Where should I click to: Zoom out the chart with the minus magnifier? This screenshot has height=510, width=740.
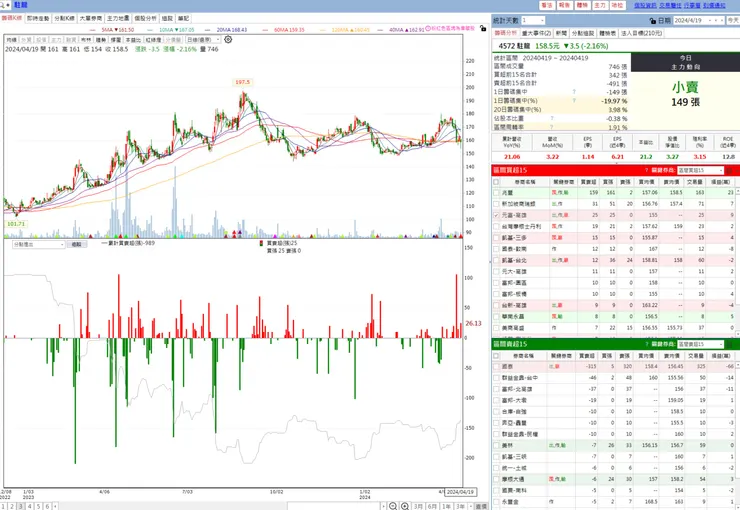tap(393, 506)
